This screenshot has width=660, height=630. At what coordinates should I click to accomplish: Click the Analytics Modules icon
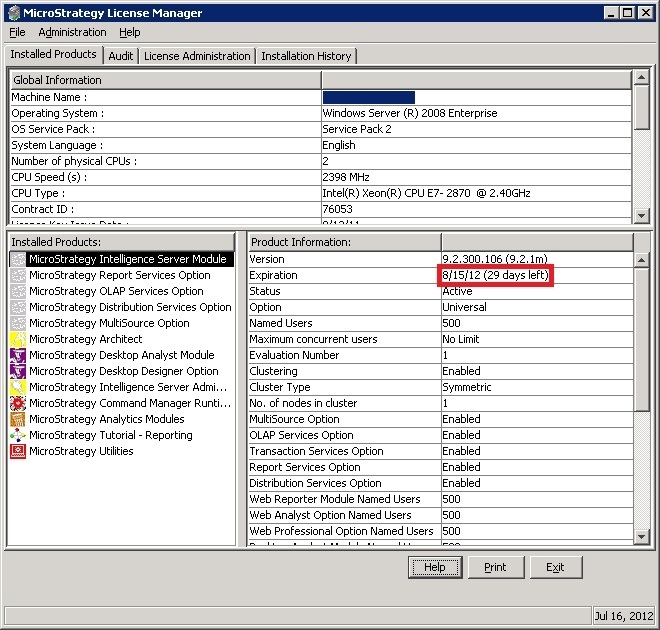(18, 419)
